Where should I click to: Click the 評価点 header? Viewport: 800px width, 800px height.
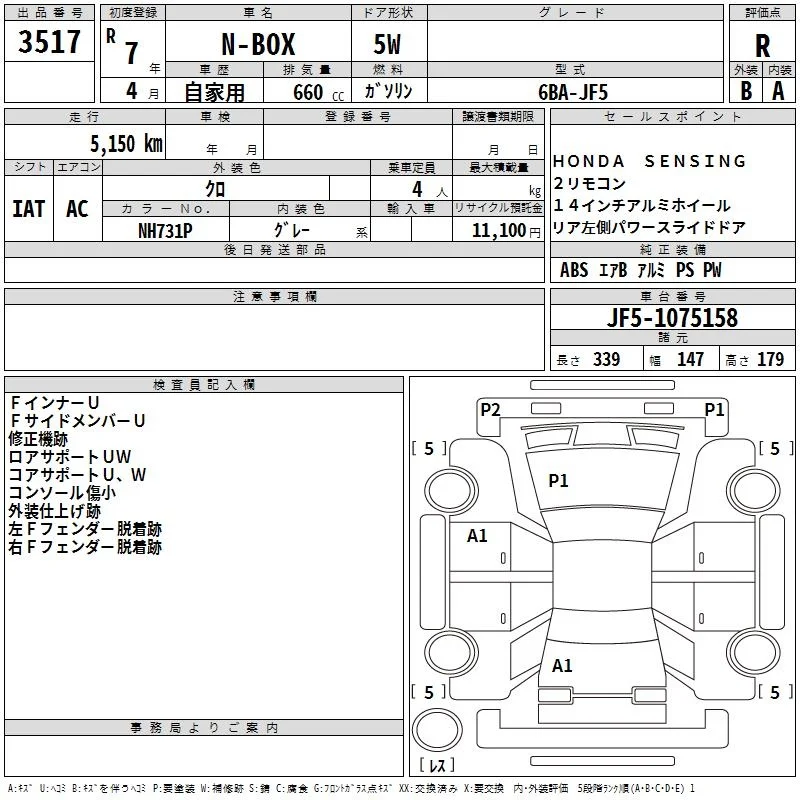pyautogui.click(x=762, y=13)
